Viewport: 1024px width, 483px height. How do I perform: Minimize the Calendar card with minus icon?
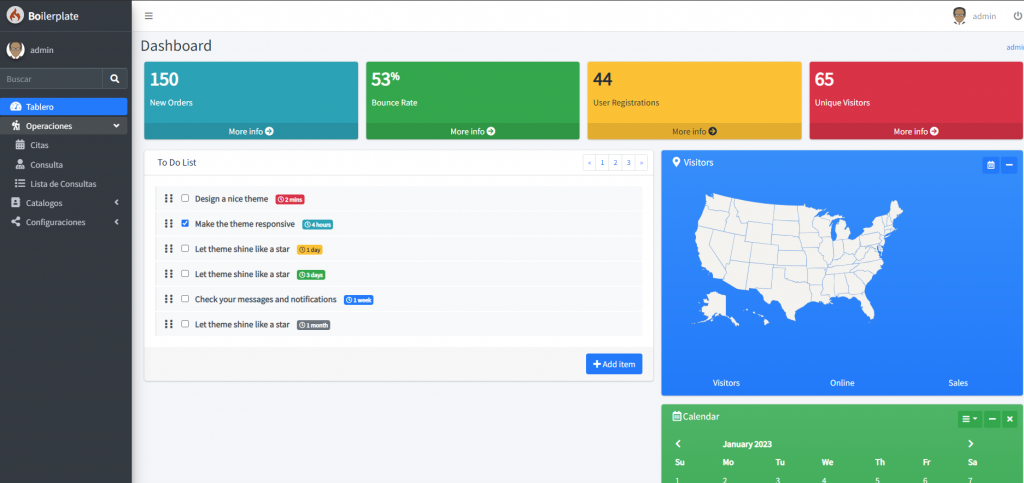coord(991,419)
